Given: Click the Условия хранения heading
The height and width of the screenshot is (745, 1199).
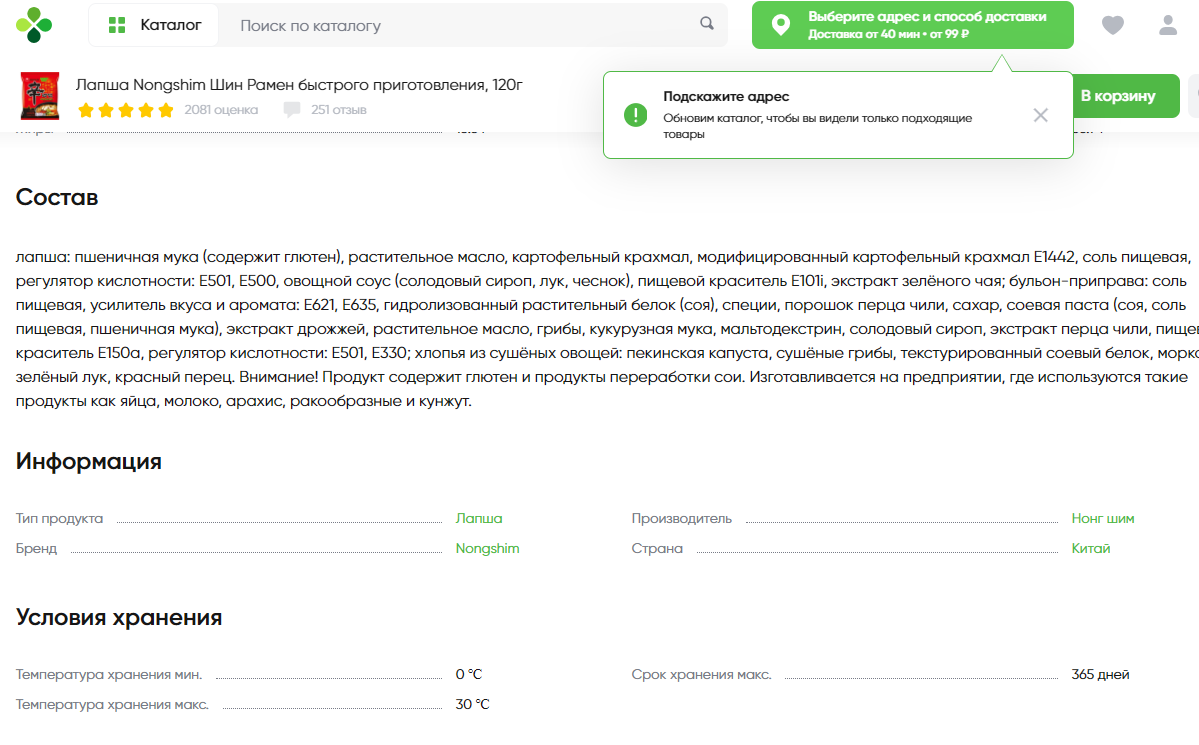Looking at the screenshot, I should (119, 617).
